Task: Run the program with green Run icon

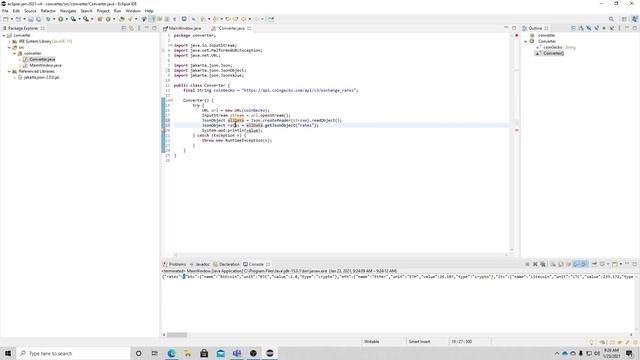Action: click(x=60, y=19)
